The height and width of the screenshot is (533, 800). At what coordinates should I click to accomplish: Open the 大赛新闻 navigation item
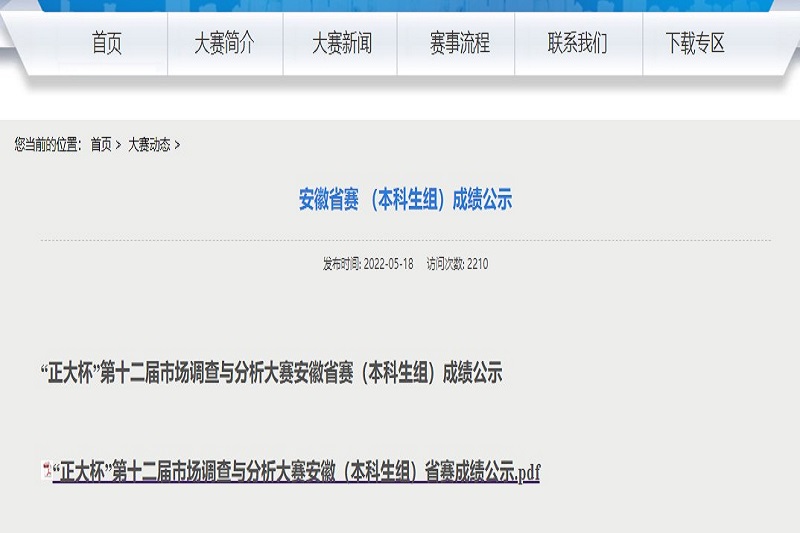341,43
